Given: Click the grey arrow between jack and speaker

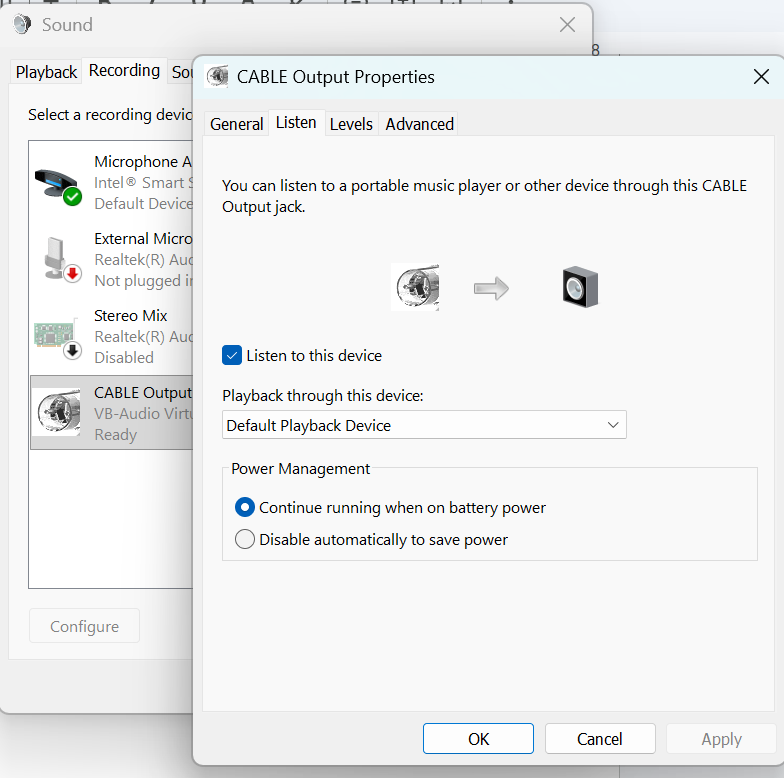Looking at the screenshot, I should pyautogui.click(x=492, y=288).
